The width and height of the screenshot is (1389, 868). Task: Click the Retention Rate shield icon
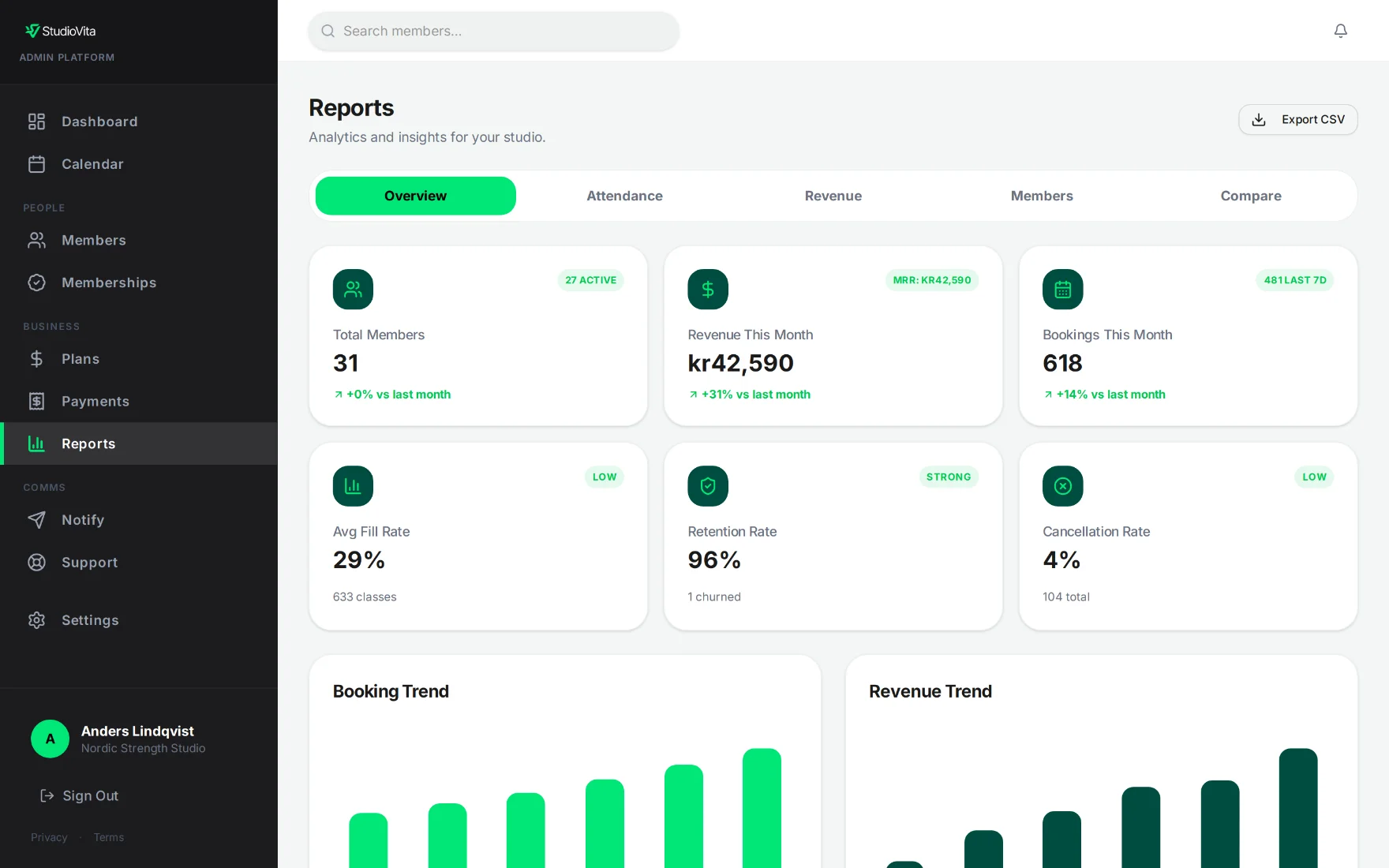708,486
